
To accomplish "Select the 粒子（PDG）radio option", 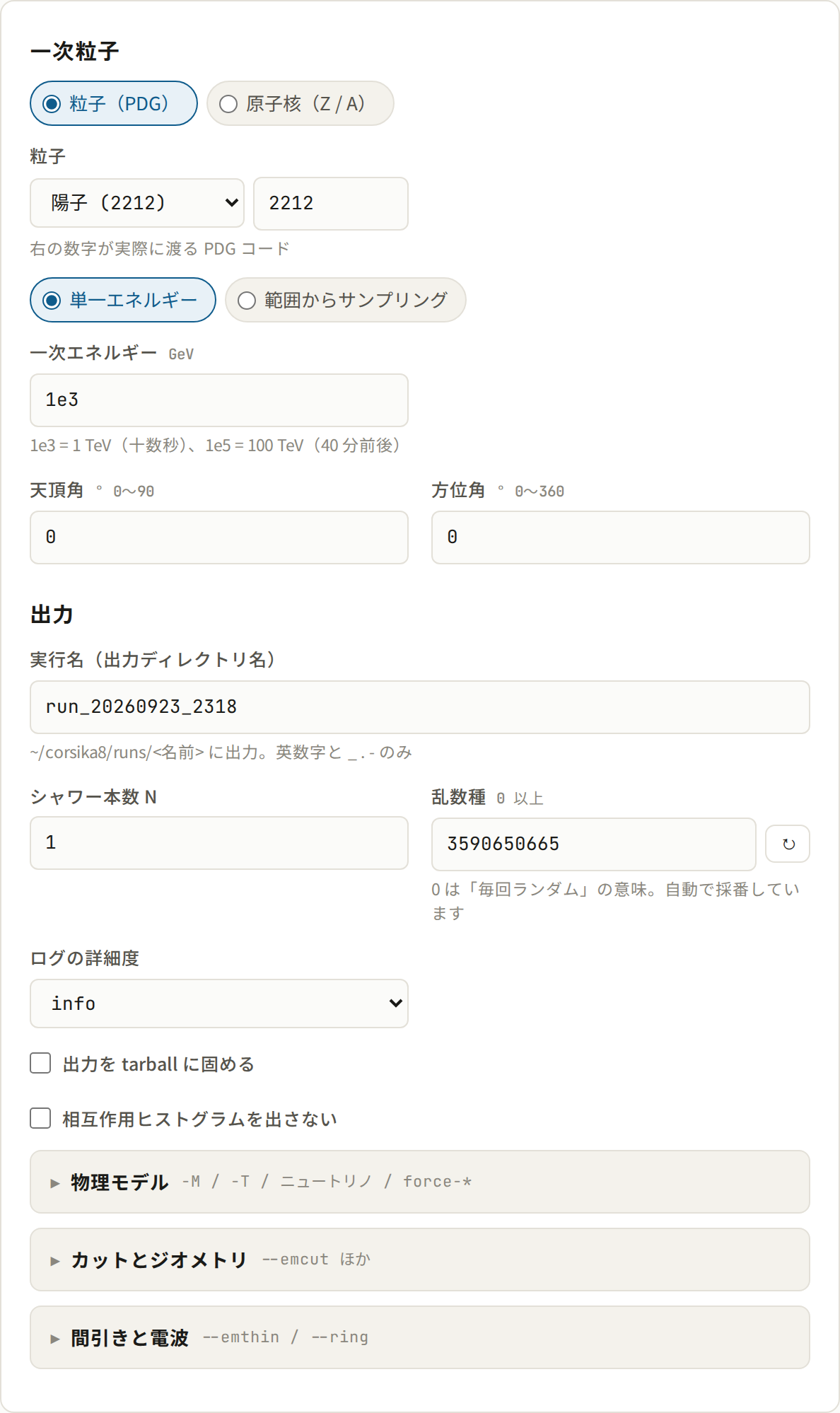I will [114, 103].
